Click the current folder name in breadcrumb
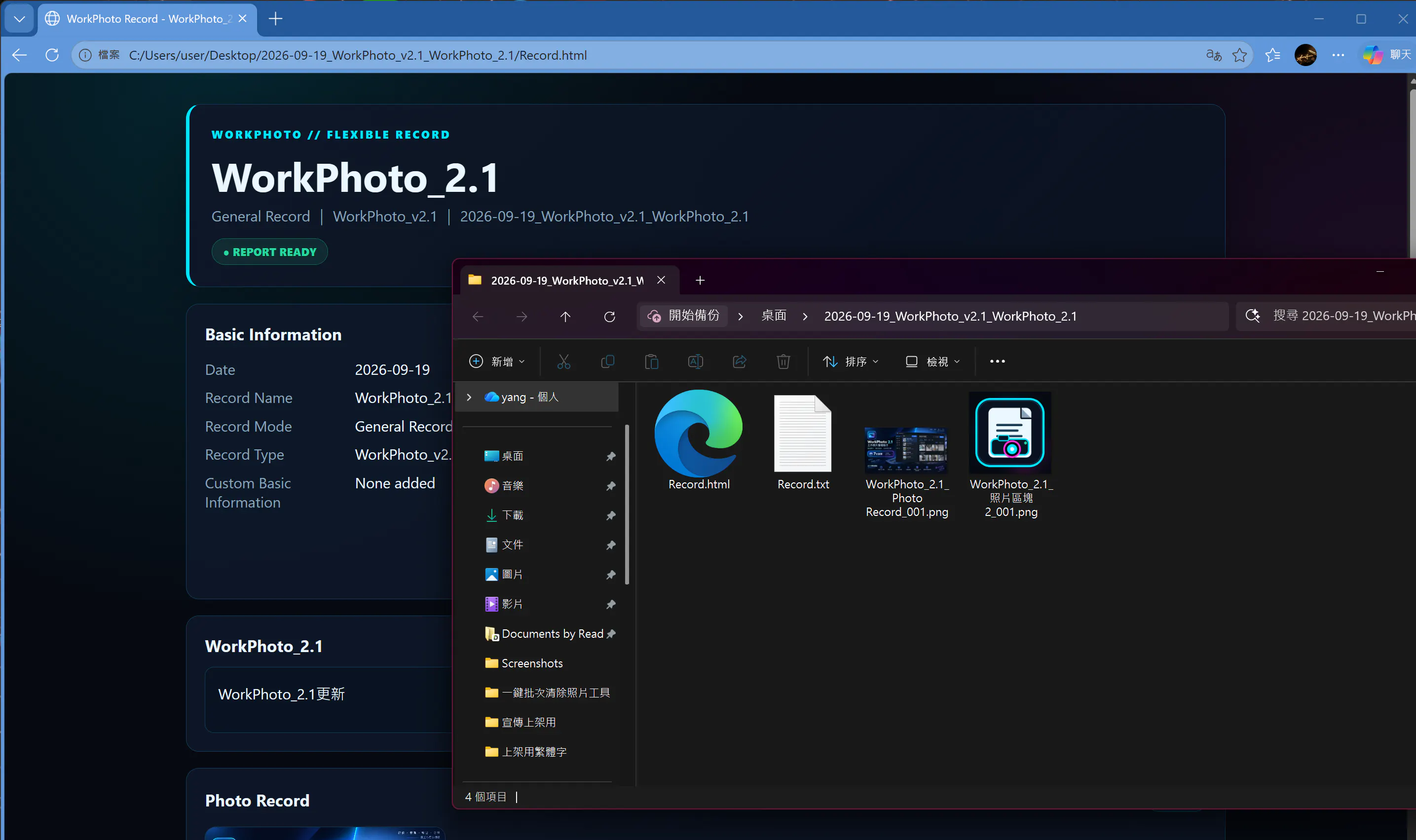1416x840 pixels. click(x=951, y=316)
